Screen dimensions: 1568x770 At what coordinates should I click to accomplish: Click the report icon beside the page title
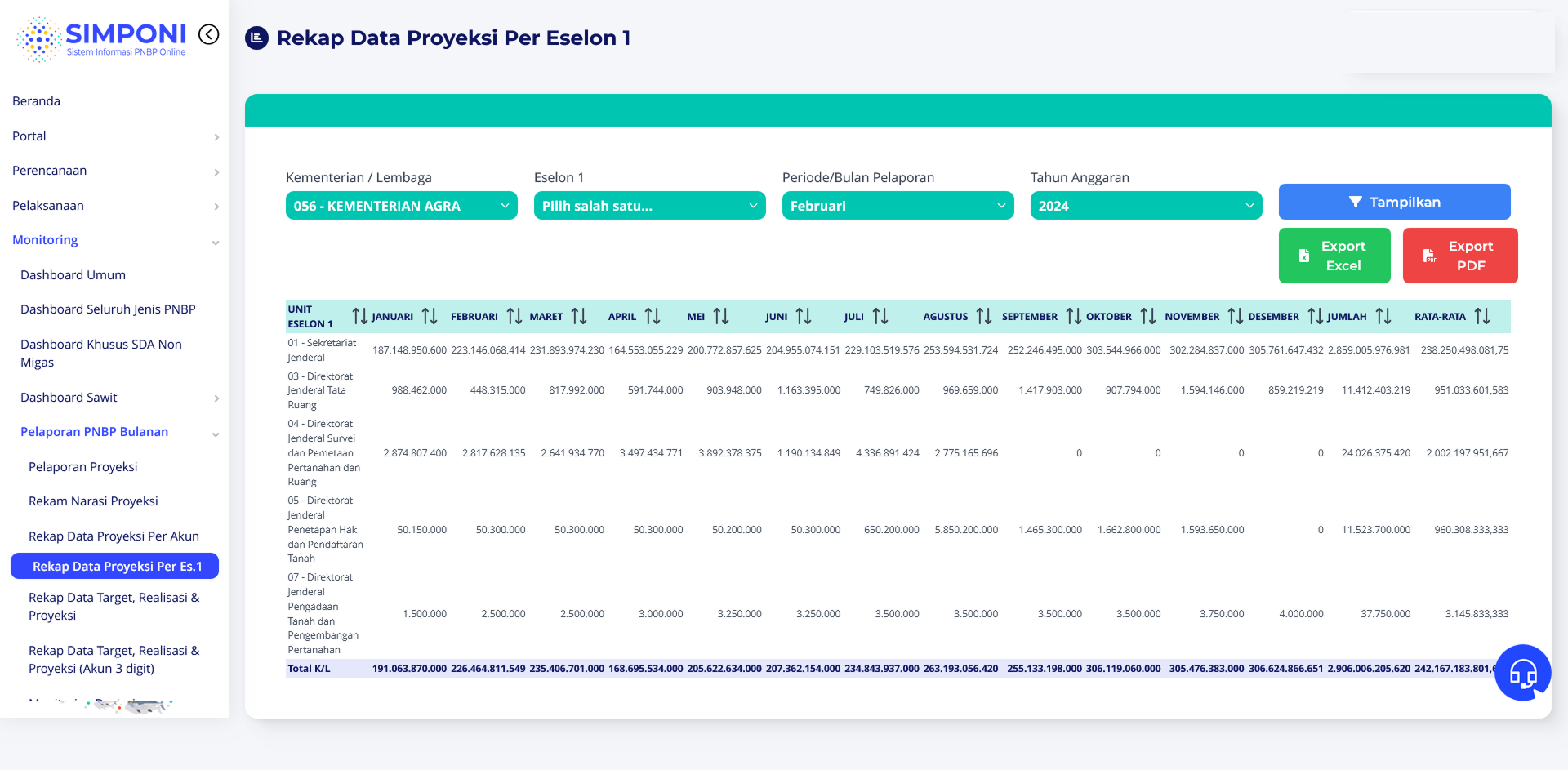[257, 38]
